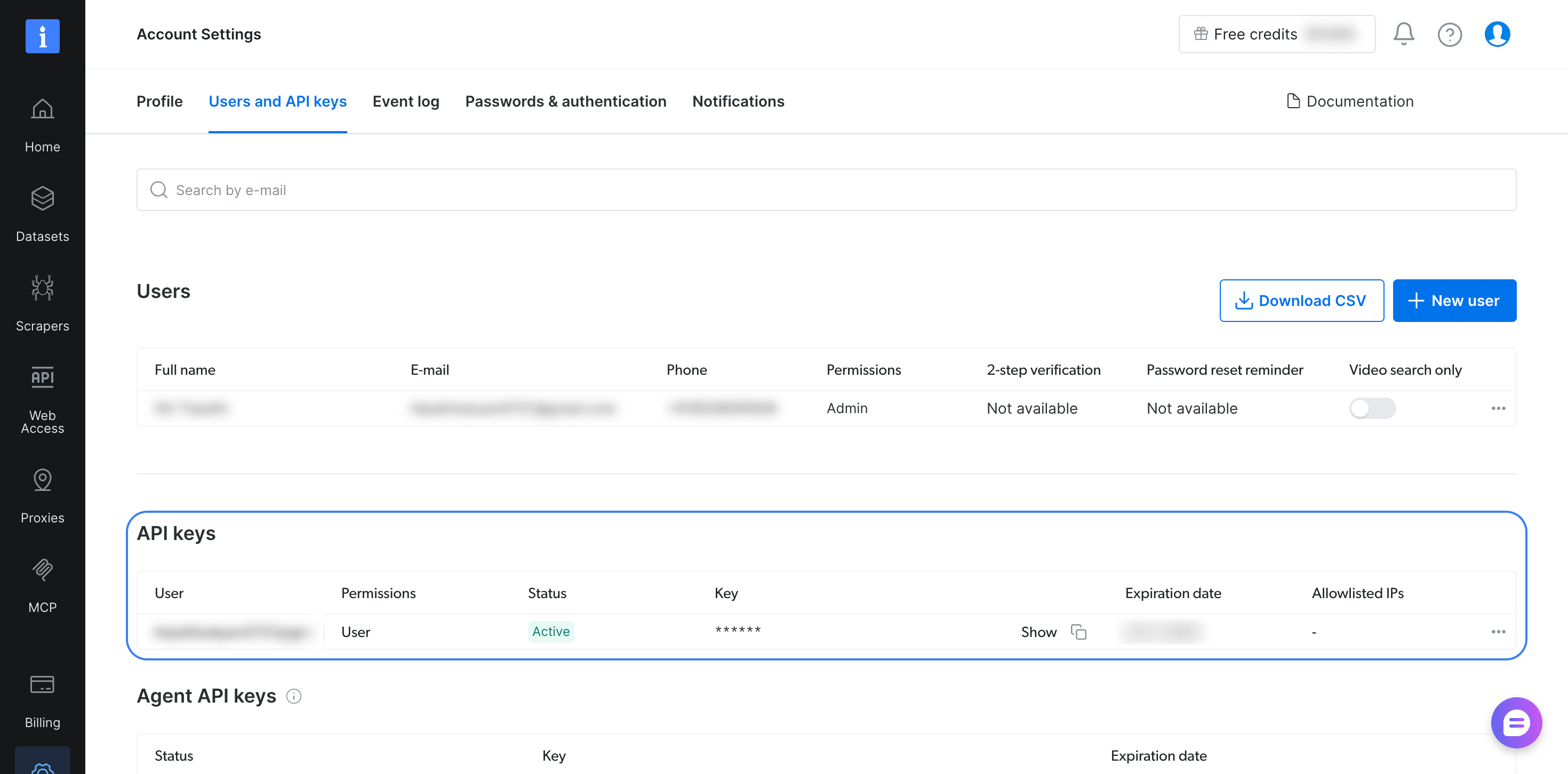
Task: Open the Documentation link
Action: pyautogui.click(x=1350, y=101)
